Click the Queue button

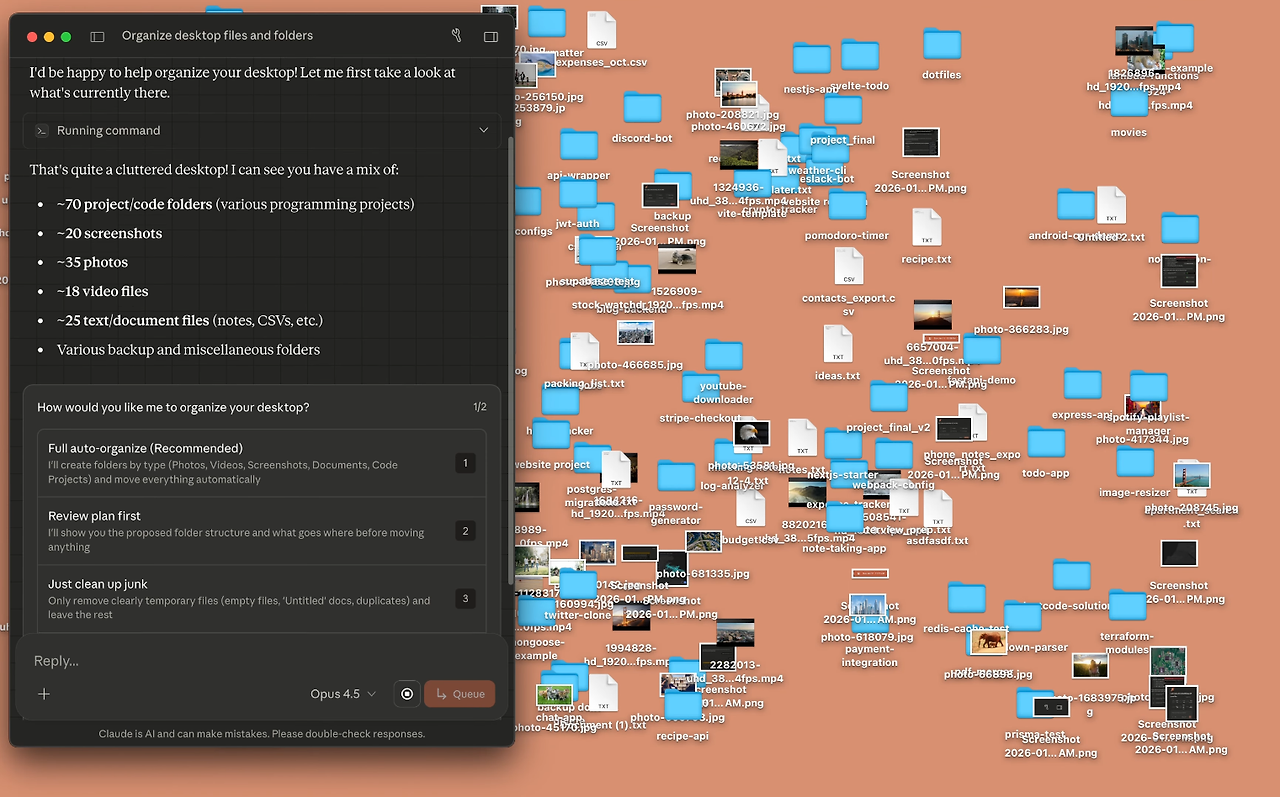tap(460, 694)
